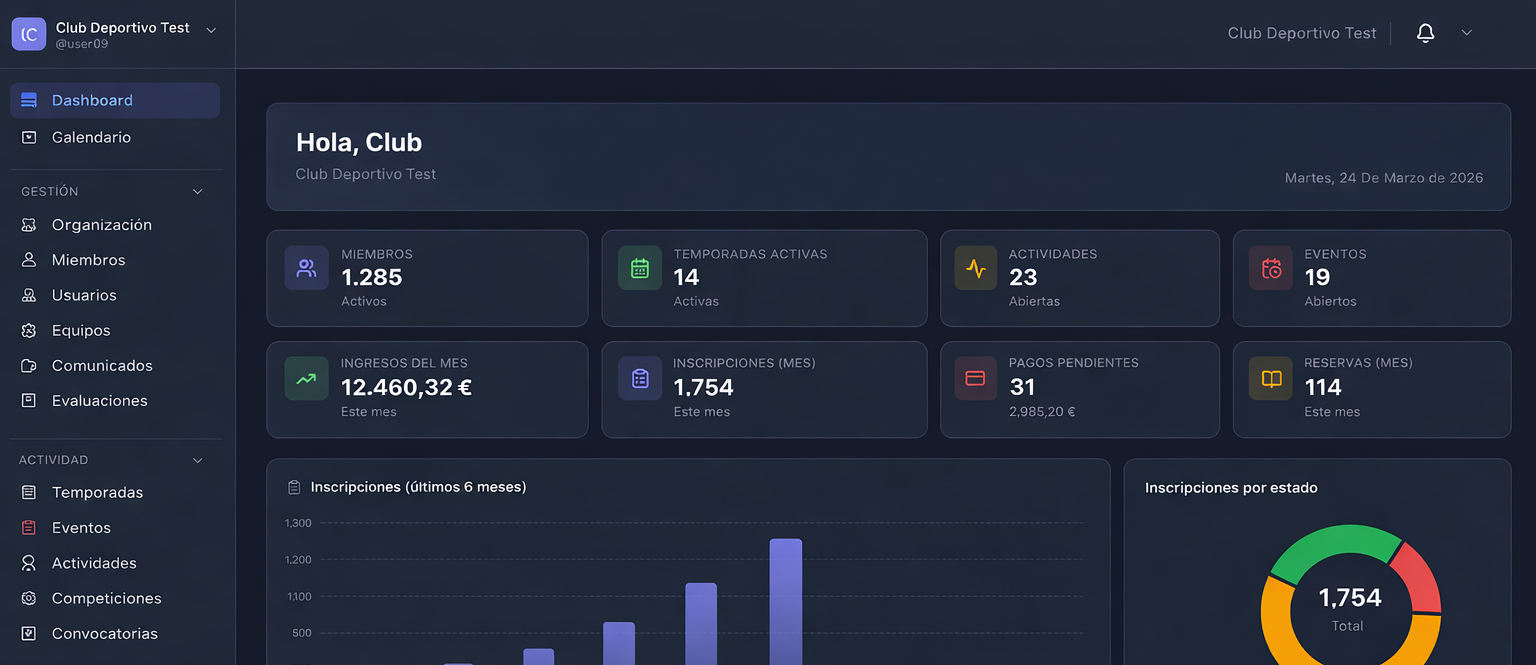
Task: Select the Dashboard icon in the sidebar
Action: pyautogui.click(x=30, y=100)
